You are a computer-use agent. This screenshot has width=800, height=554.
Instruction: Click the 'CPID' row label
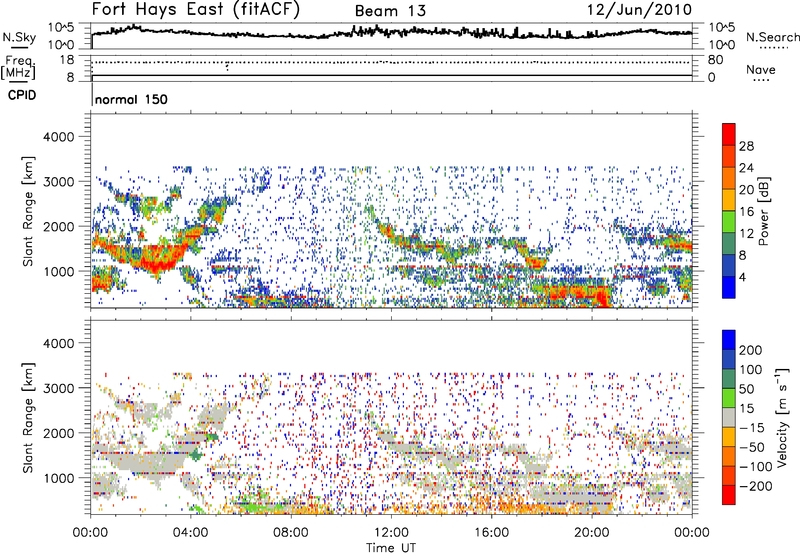click(x=22, y=95)
